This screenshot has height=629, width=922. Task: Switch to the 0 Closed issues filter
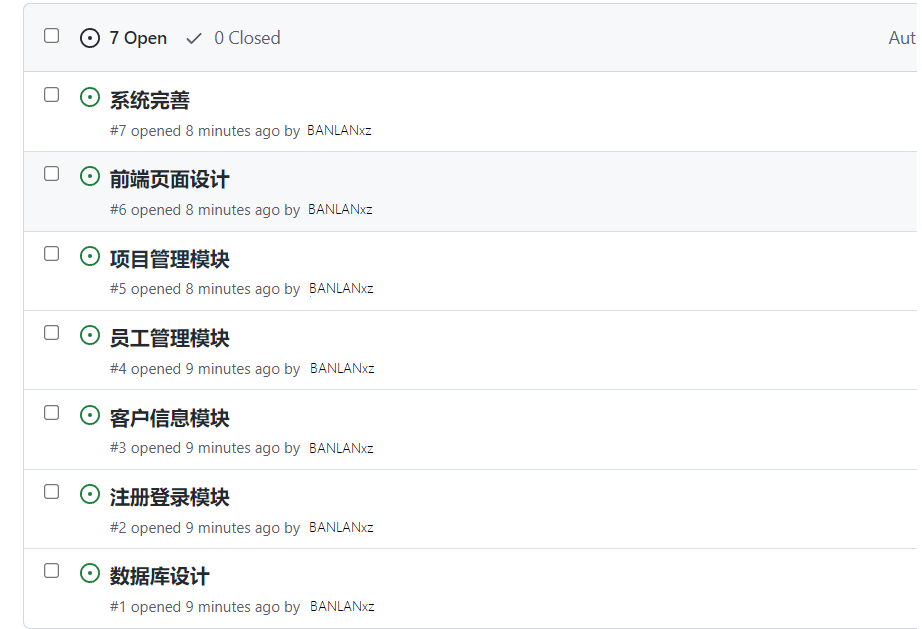point(248,38)
